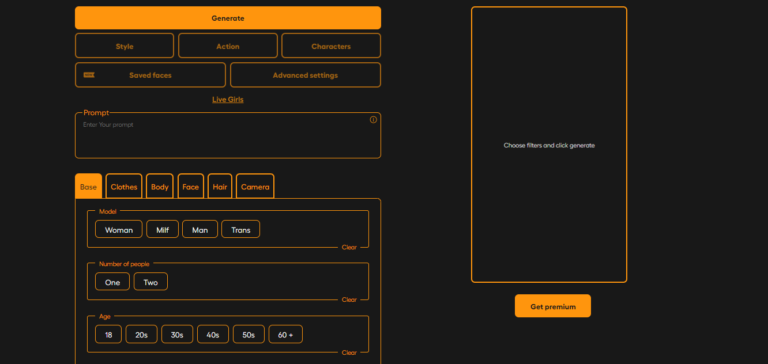Image resolution: width=768 pixels, height=364 pixels.
Task: Expand the Advanced settings panel
Action: [x=305, y=75]
